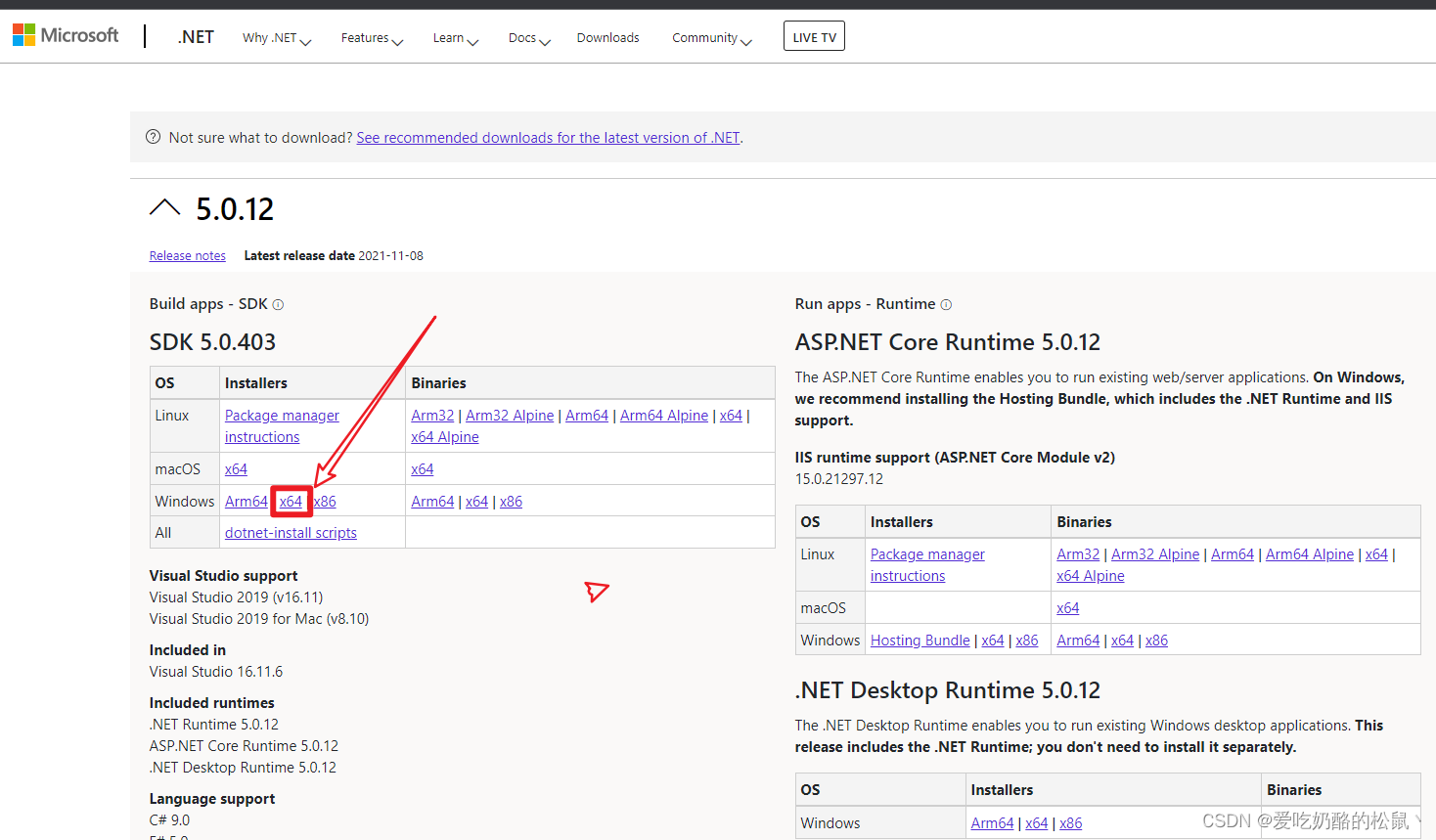Download ASP.NET Runtime Linux Arm32 Alpine binary
This screenshot has height=840, width=1436.
tap(1155, 554)
